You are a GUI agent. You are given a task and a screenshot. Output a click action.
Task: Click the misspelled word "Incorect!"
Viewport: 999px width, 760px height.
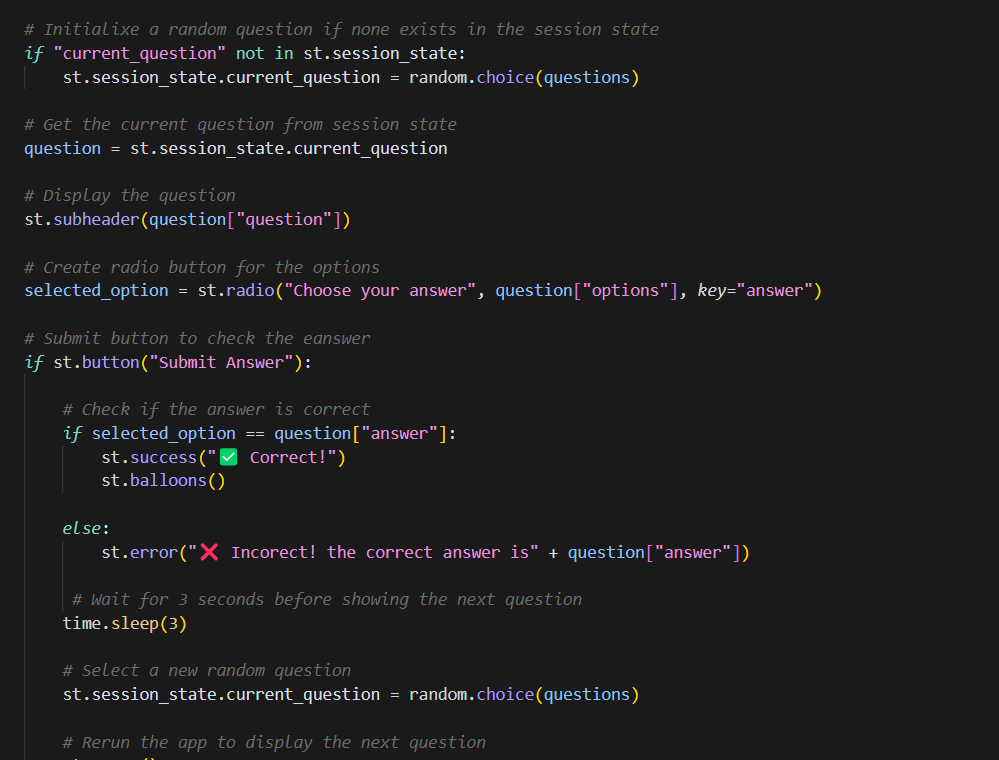click(274, 552)
